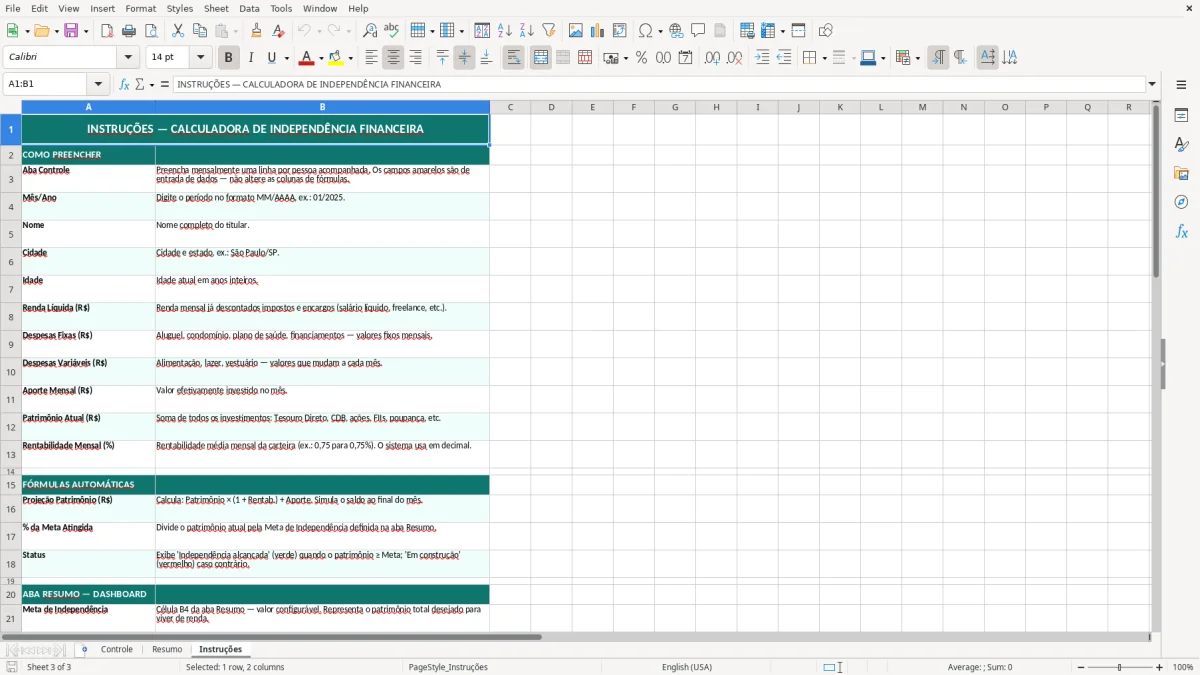Export directly as PDF
The image size is (1200, 675).
[x=107, y=31]
